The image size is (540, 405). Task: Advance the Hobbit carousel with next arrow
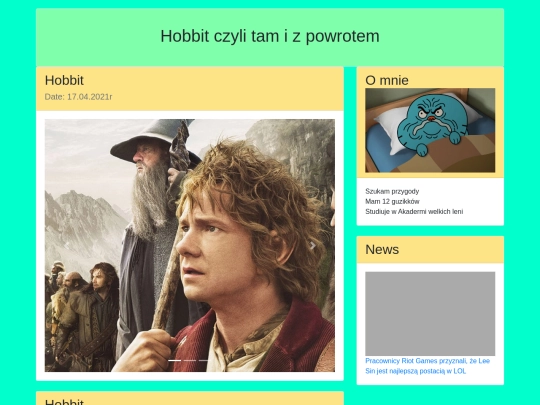(x=313, y=245)
